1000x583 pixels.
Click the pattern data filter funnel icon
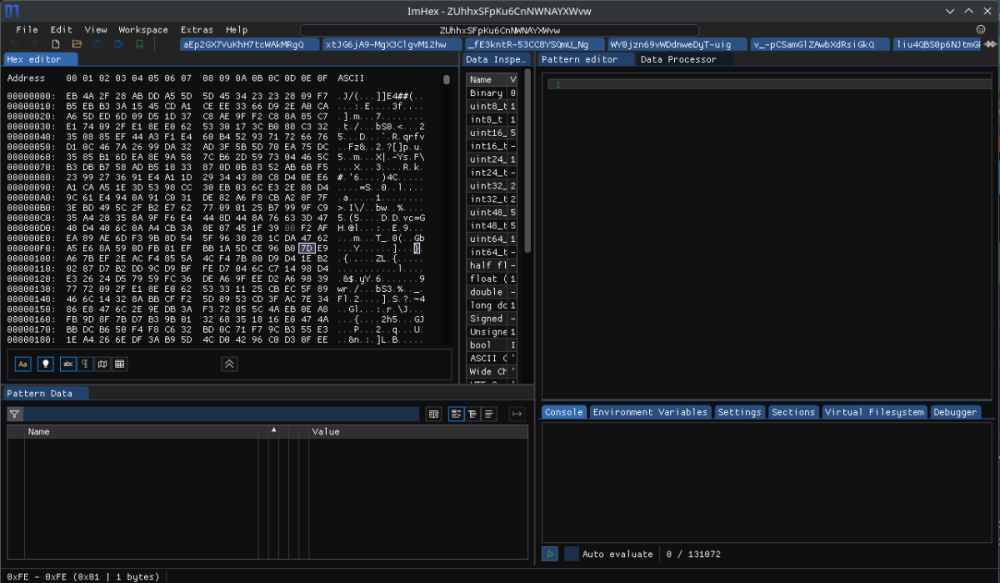14,414
